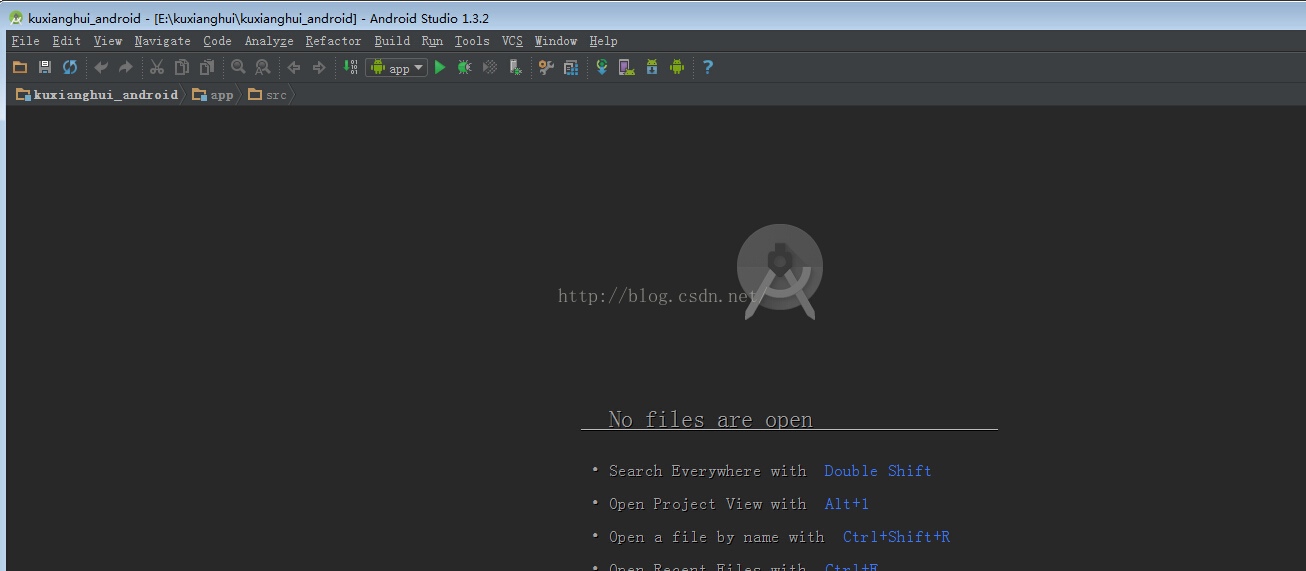This screenshot has height=571, width=1306.
Task: Click the Paste clipboard icon
Action: (x=207, y=67)
